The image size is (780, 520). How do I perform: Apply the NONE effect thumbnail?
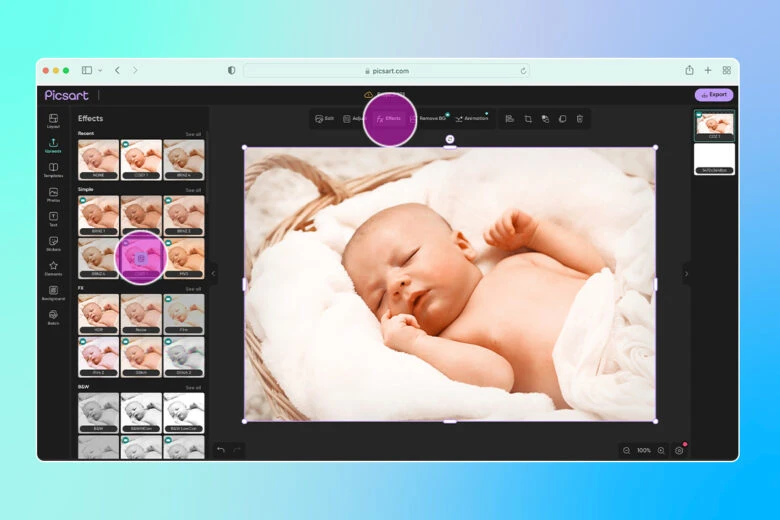click(x=98, y=160)
